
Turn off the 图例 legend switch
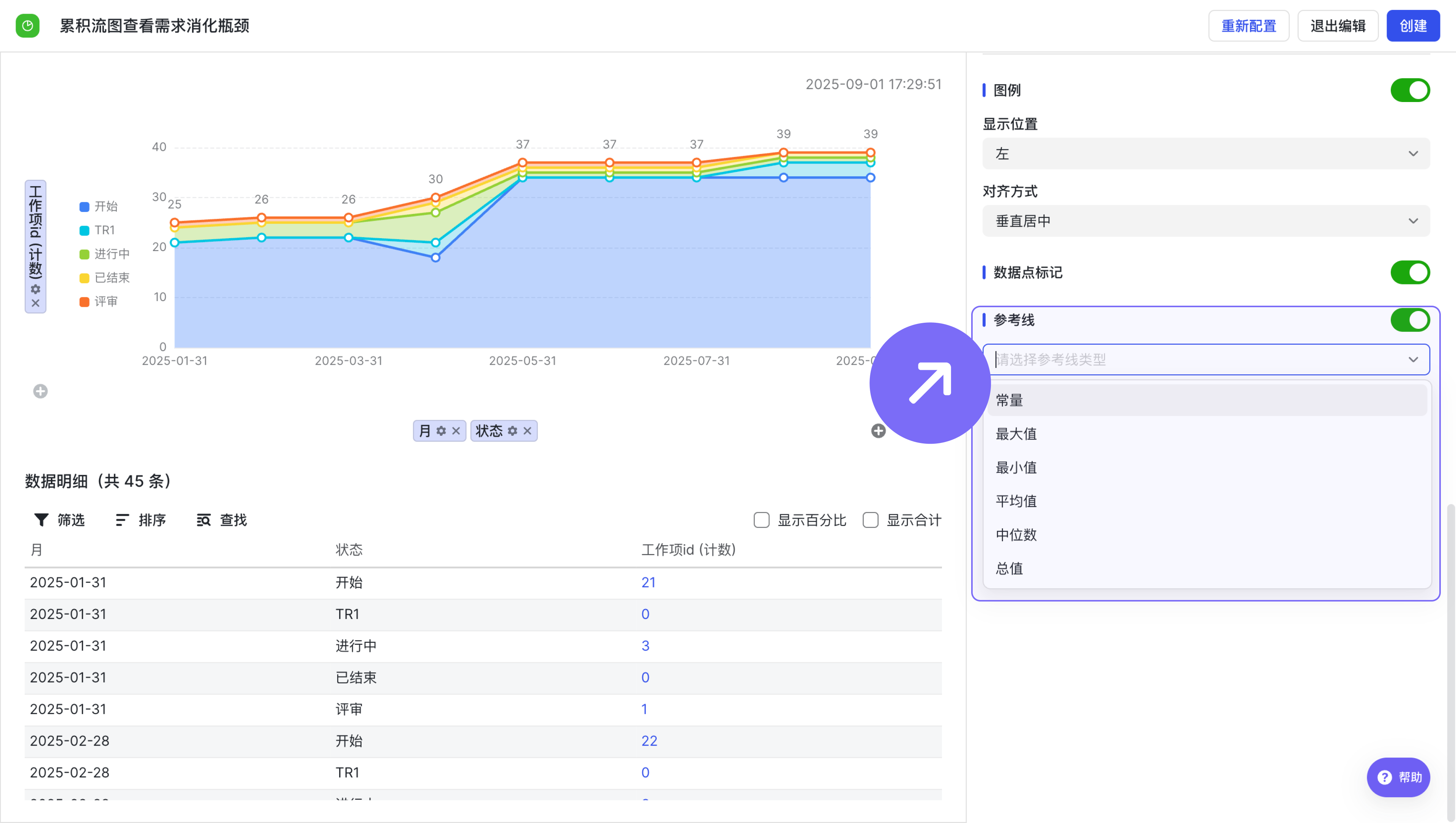click(1410, 90)
